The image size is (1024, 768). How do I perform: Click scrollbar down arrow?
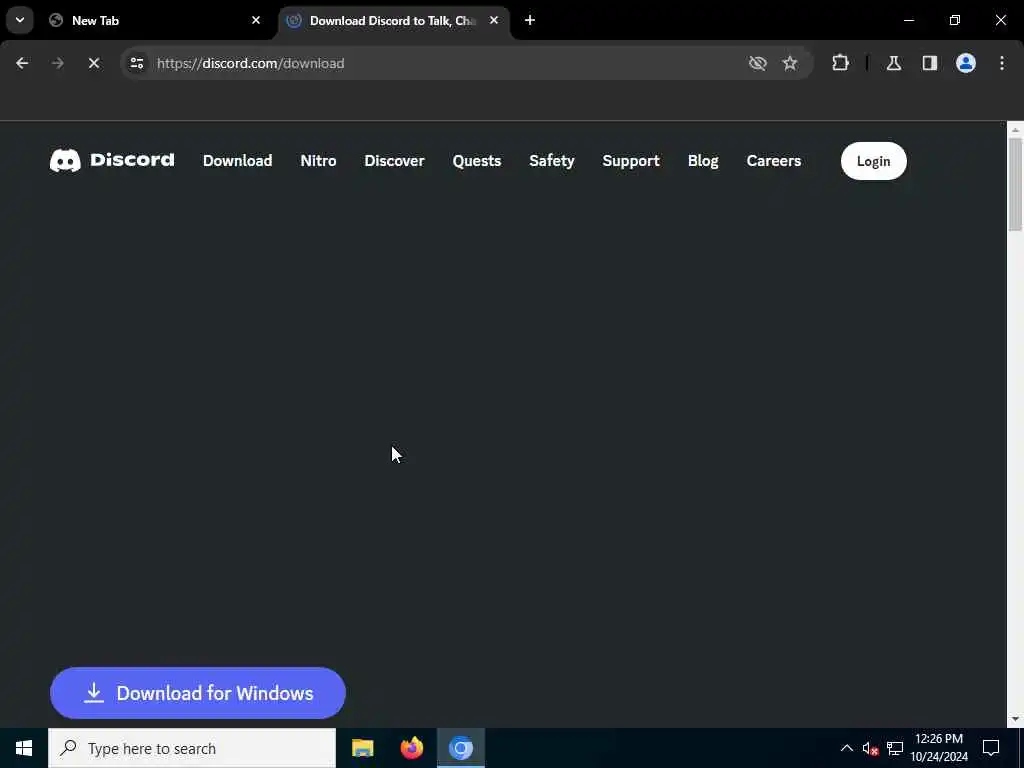[x=1015, y=719]
